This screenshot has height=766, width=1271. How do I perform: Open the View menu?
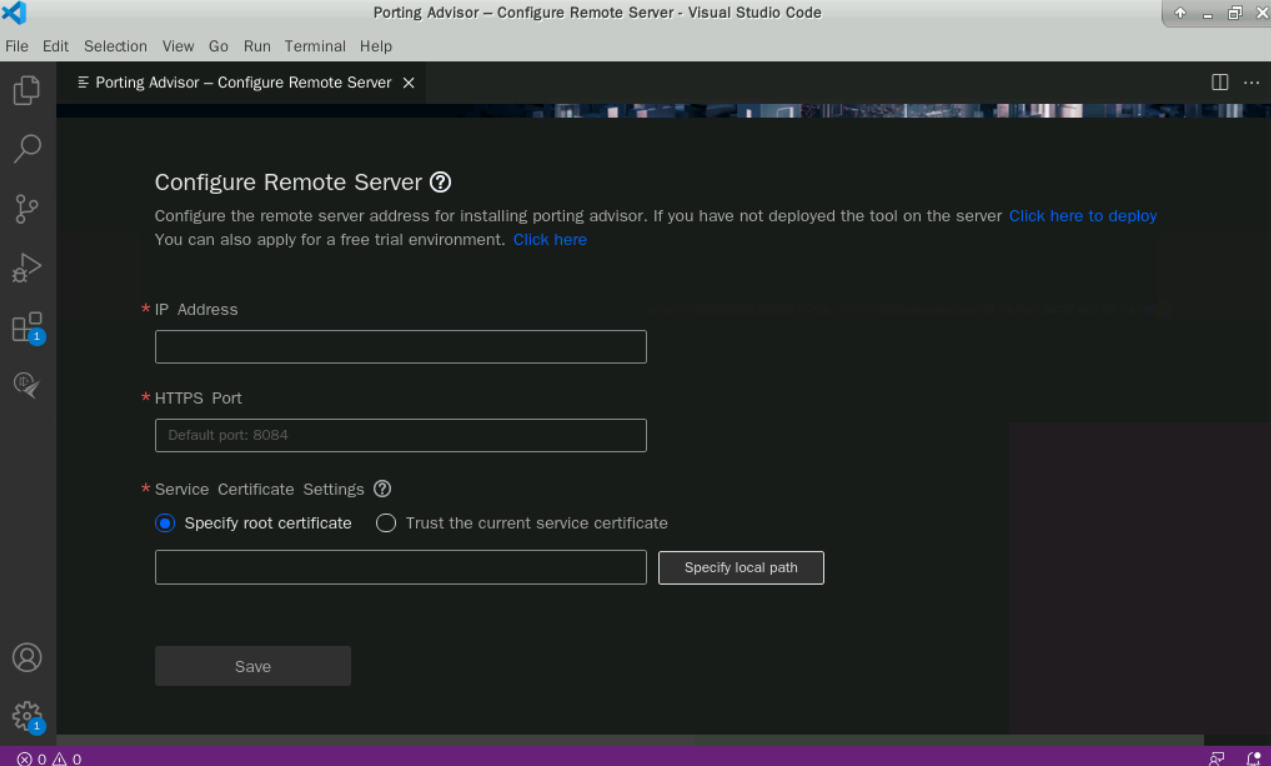178,46
